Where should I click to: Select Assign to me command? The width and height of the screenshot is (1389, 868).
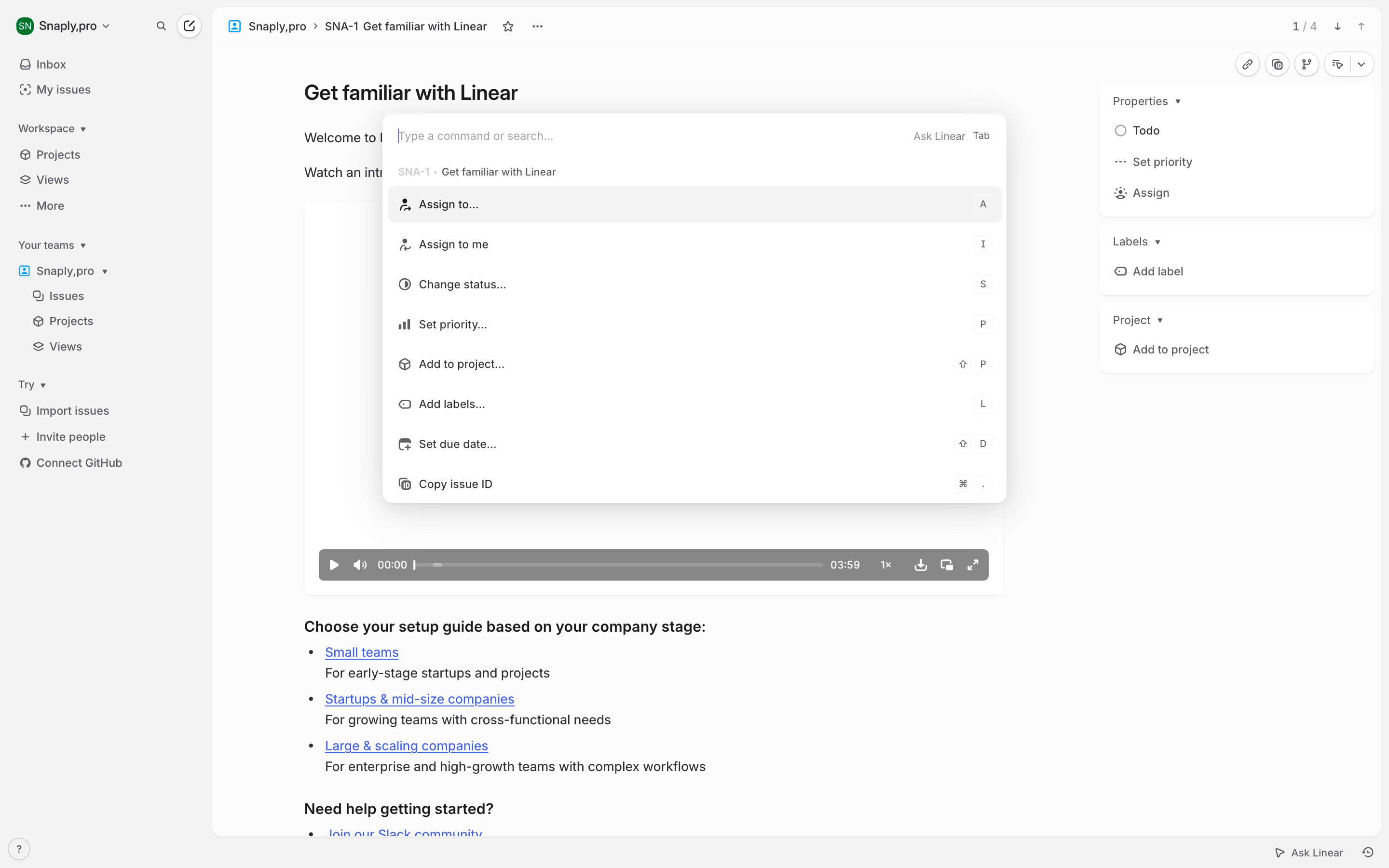tap(694, 244)
